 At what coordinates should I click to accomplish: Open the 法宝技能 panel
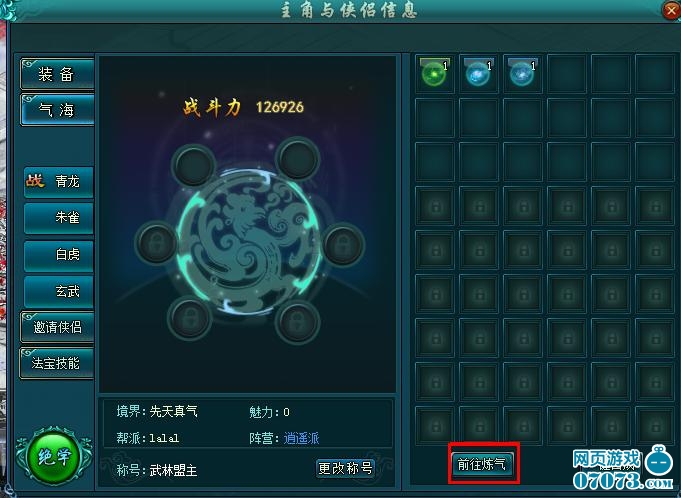(x=57, y=363)
